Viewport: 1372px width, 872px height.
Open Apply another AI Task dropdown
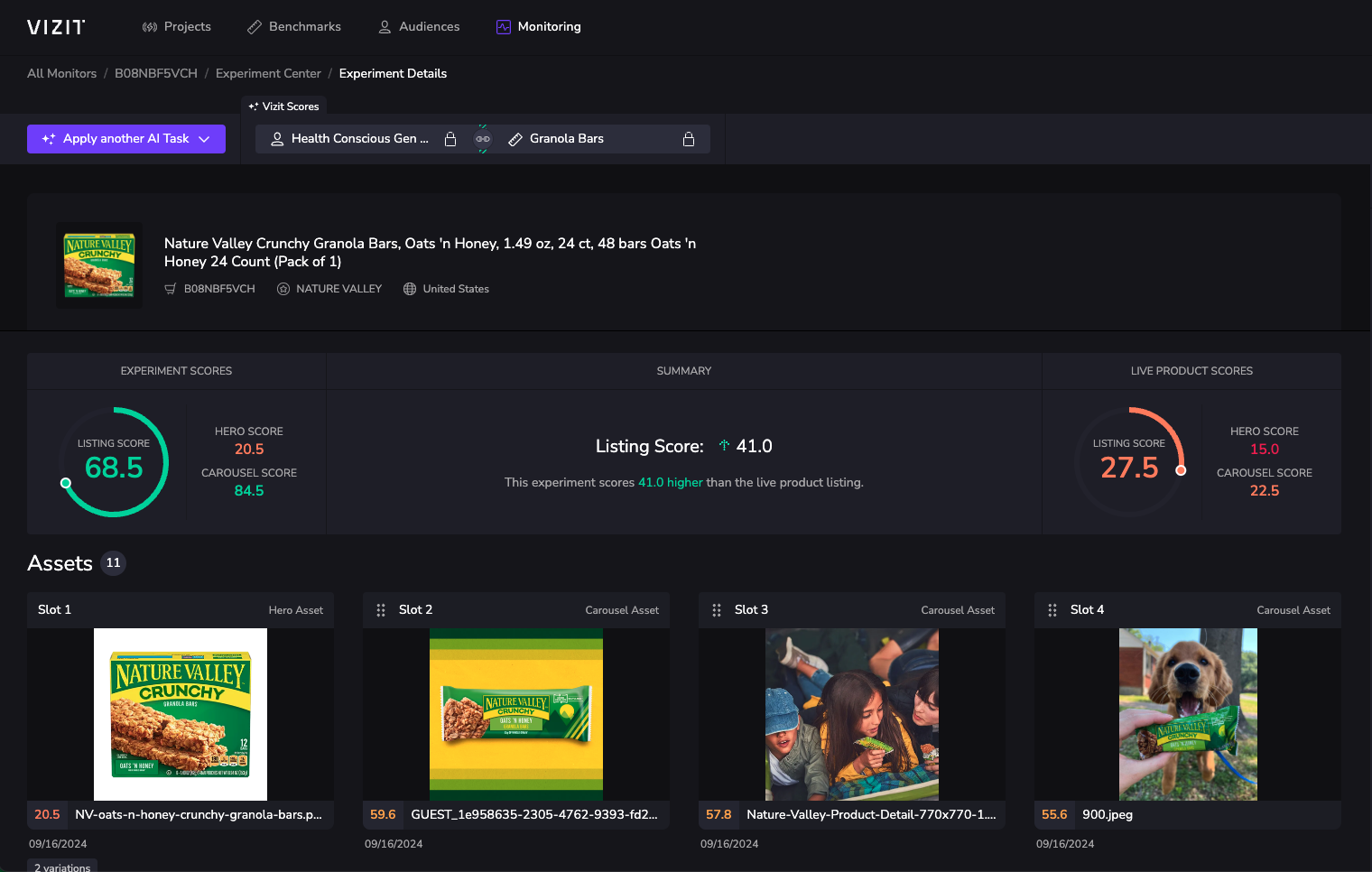pyautogui.click(x=126, y=139)
